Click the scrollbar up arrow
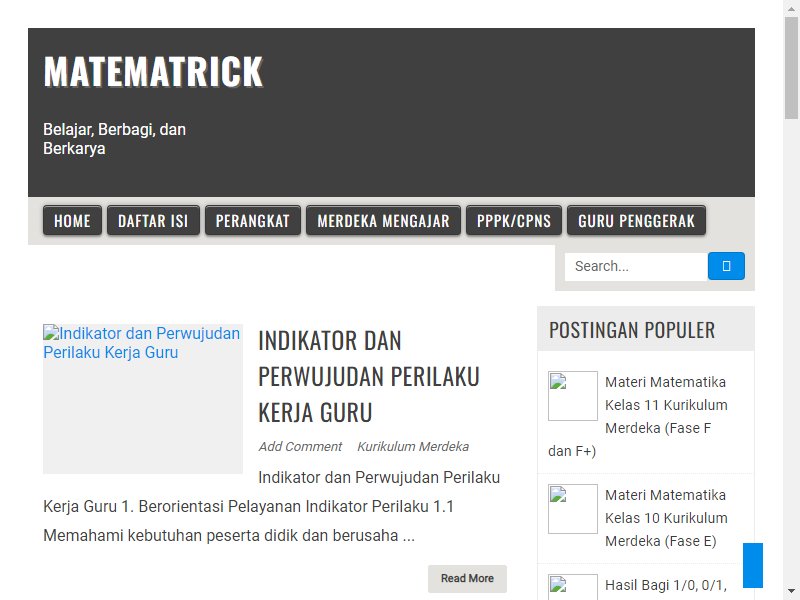The width and height of the screenshot is (800, 600). tap(791, 7)
